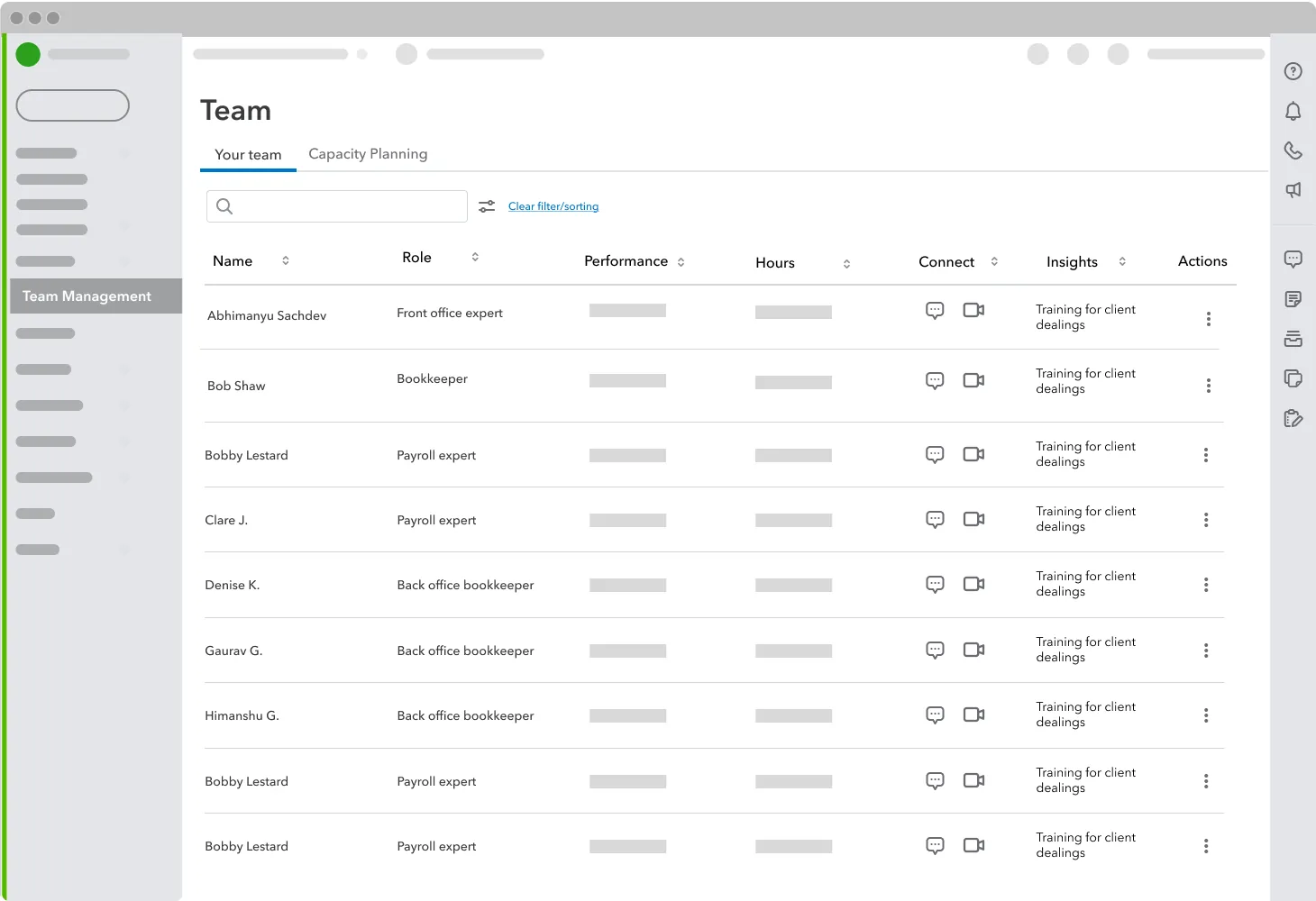Start chat with Abhimanyu Sachdev
This screenshot has width=1316, height=901.
pos(935,311)
